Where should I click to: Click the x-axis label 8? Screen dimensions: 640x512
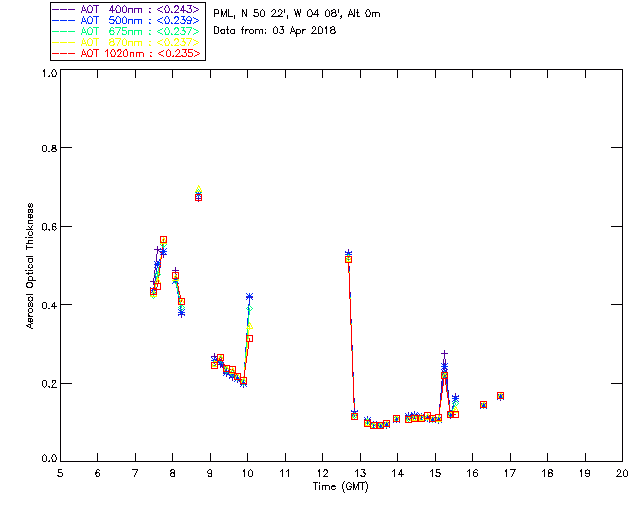tap(173, 473)
